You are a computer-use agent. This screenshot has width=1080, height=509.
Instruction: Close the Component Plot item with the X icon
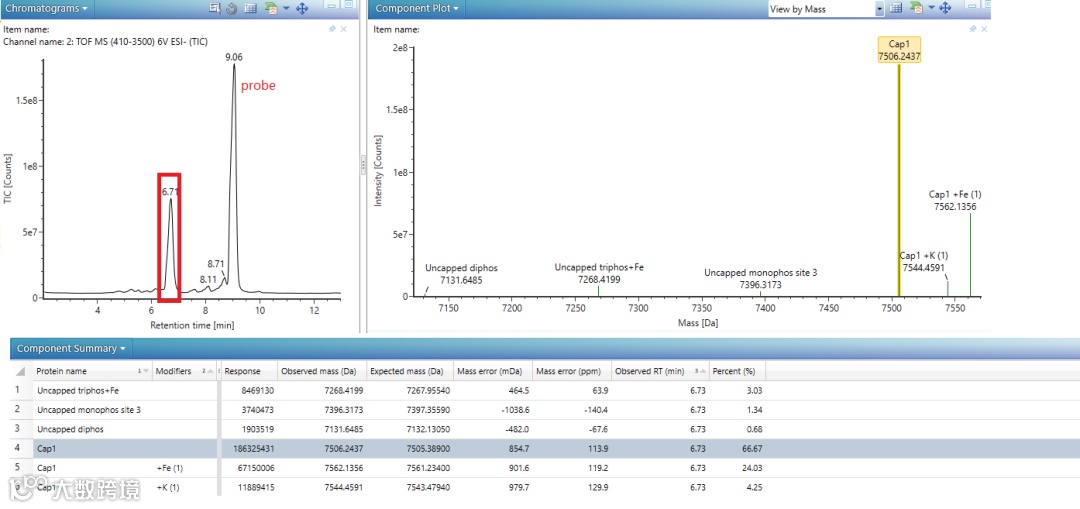tap(984, 29)
